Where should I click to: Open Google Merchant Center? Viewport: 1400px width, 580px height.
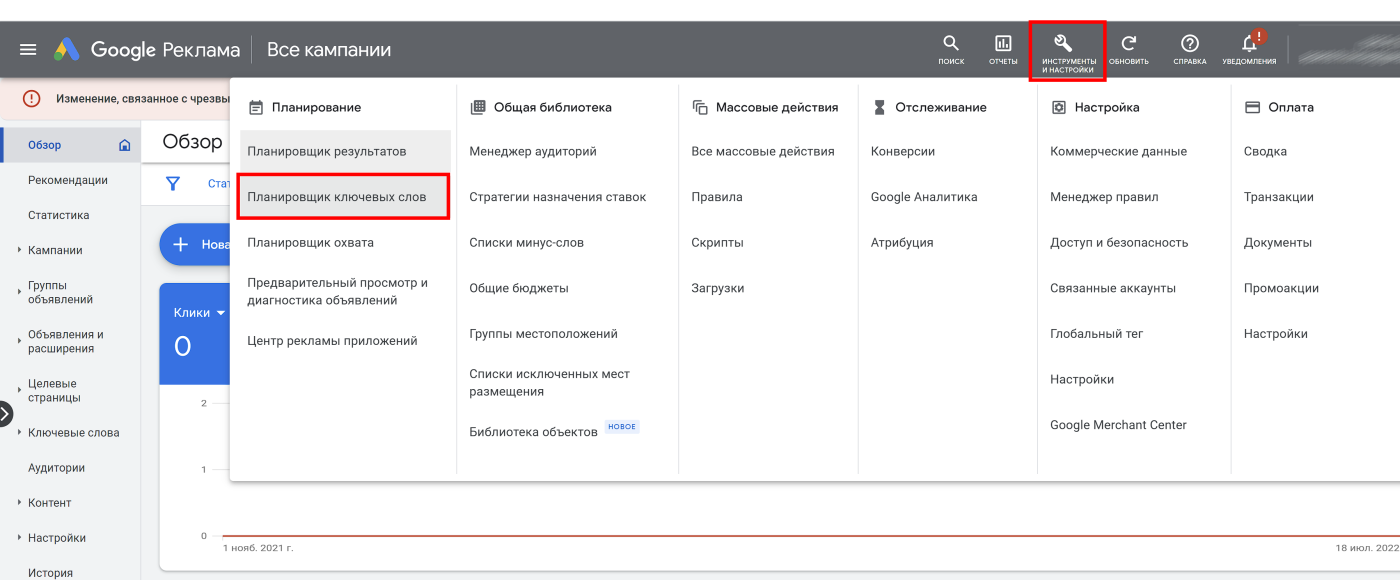pos(1118,425)
